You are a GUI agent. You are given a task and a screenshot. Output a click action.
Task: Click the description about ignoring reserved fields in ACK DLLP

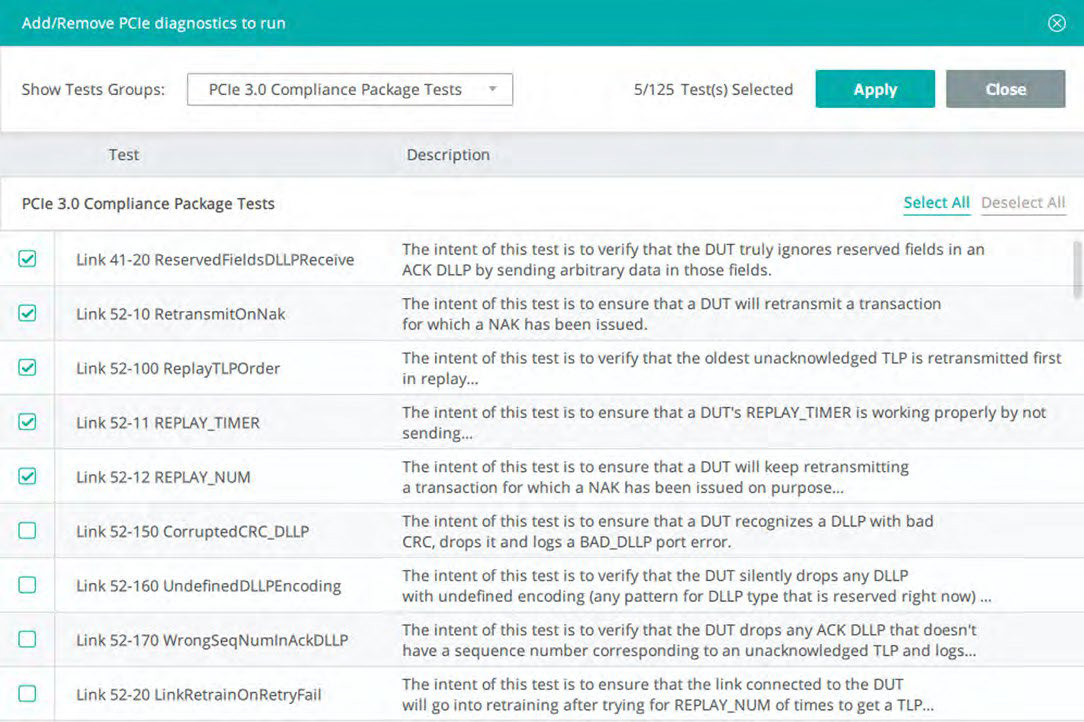[693, 259]
